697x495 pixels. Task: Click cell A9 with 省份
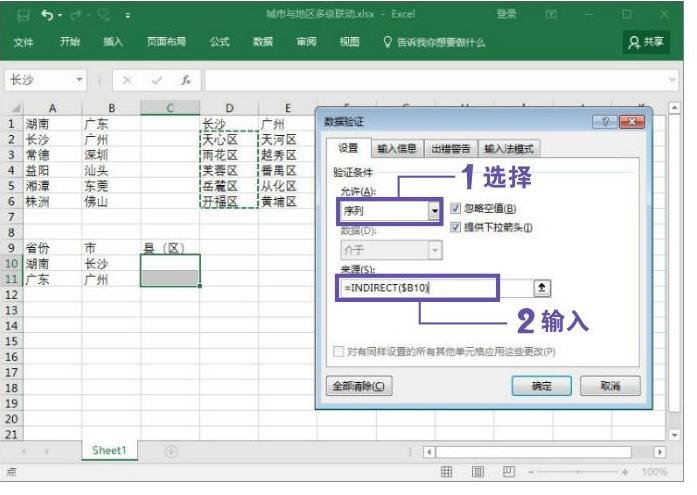tap(52, 248)
